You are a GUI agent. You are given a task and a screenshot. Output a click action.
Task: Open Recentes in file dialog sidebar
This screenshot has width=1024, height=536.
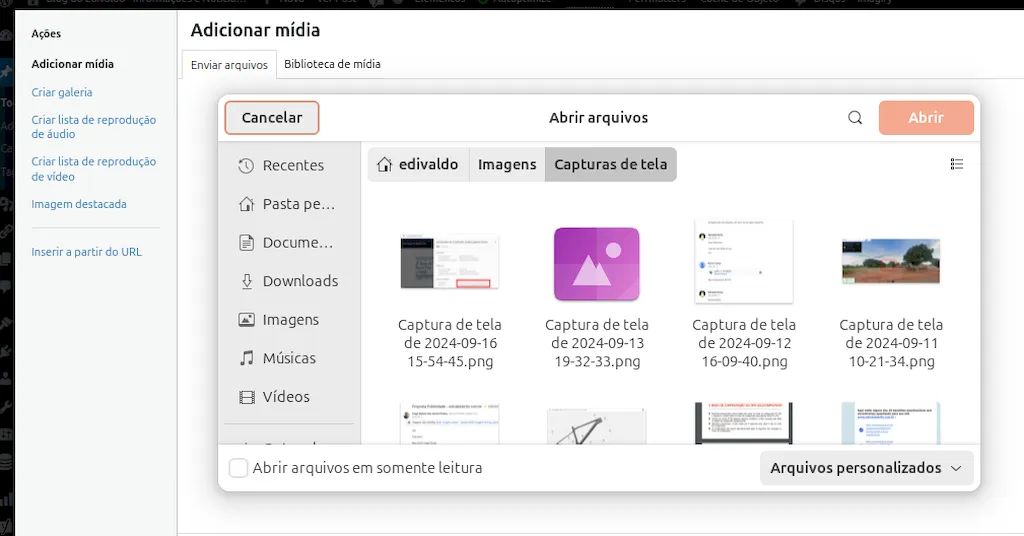click(293, 166)
